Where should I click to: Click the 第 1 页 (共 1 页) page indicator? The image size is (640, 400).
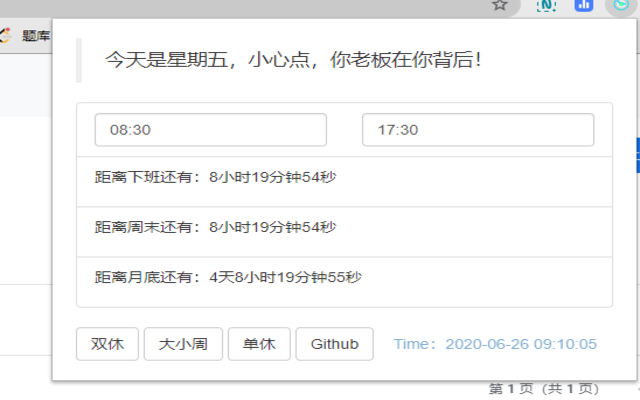click(x=544, y=389)
